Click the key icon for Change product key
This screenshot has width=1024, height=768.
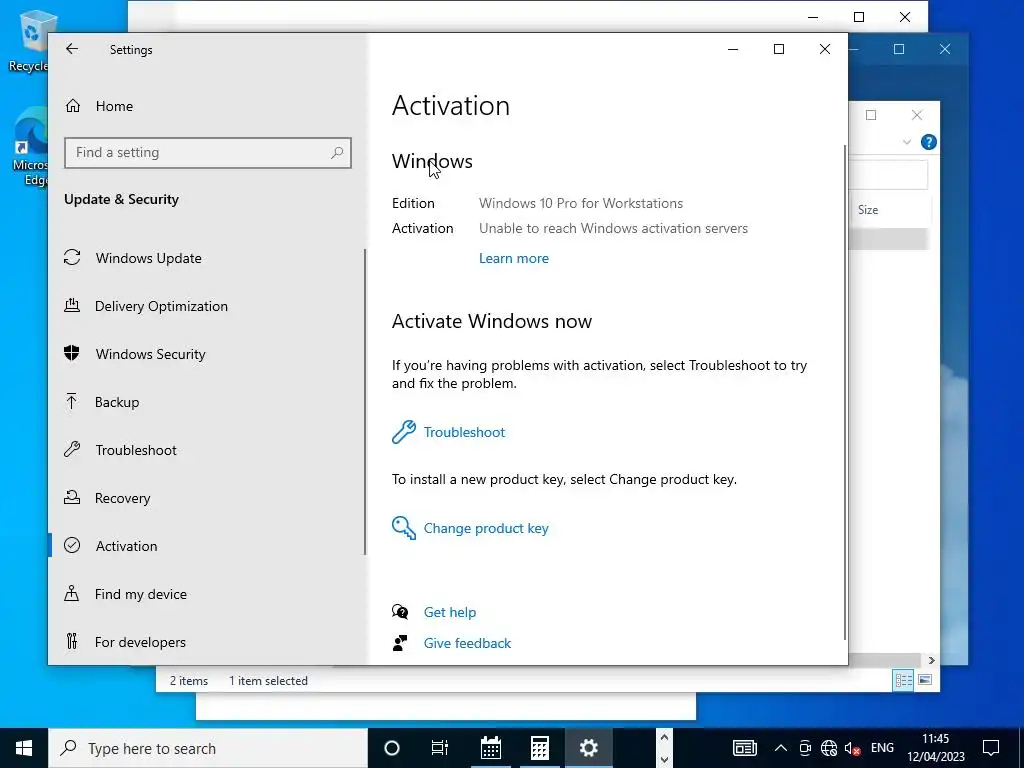pyautogui.click(x=404, y=528)
